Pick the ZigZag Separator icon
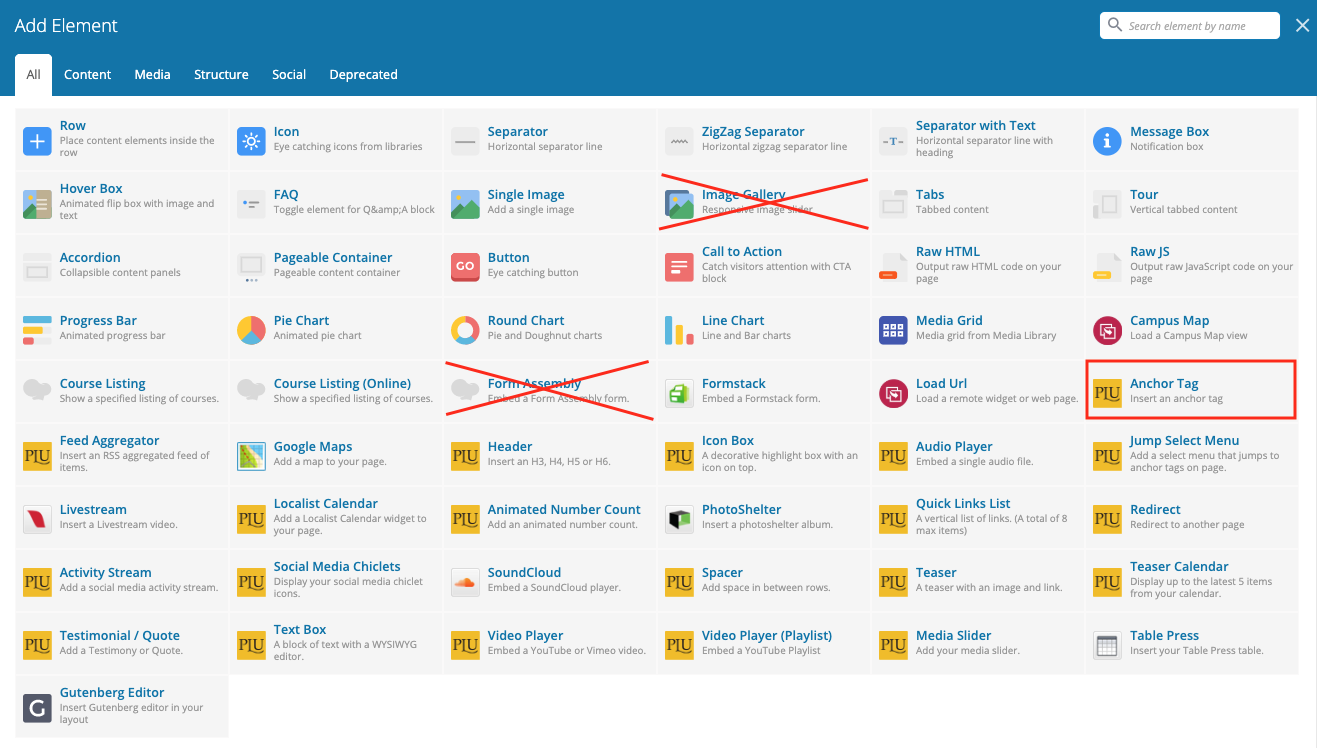1317x748 pixels. [679, 141]
